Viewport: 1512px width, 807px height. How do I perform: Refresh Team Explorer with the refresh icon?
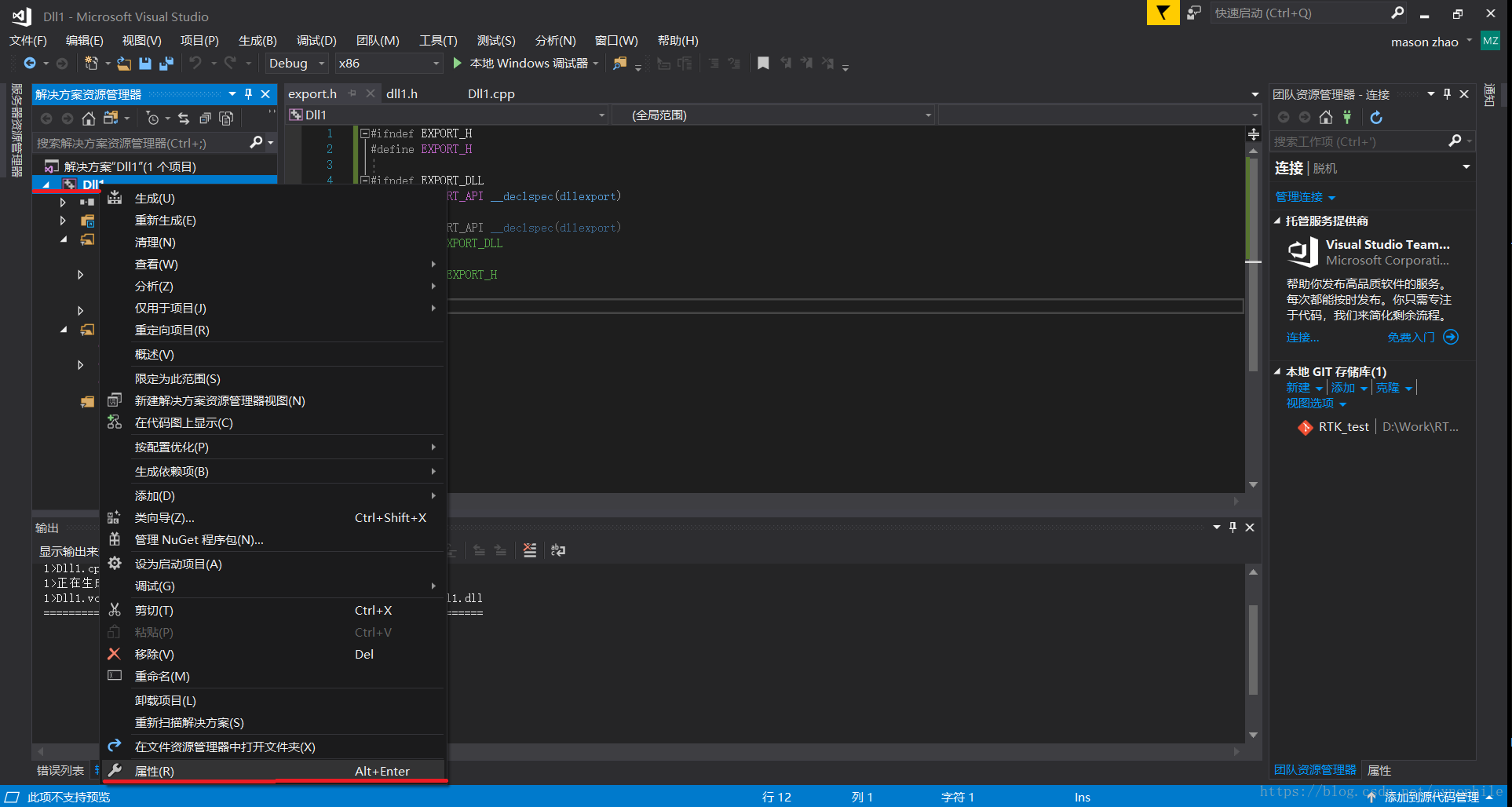1376,118
